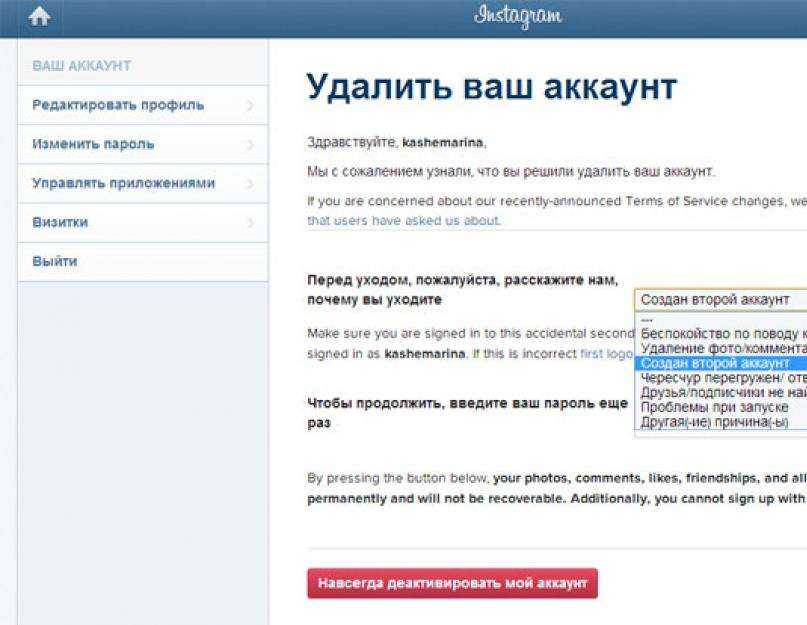Click Навсегда деактивировать мой аккаунт button

click(x=452, y=583)
